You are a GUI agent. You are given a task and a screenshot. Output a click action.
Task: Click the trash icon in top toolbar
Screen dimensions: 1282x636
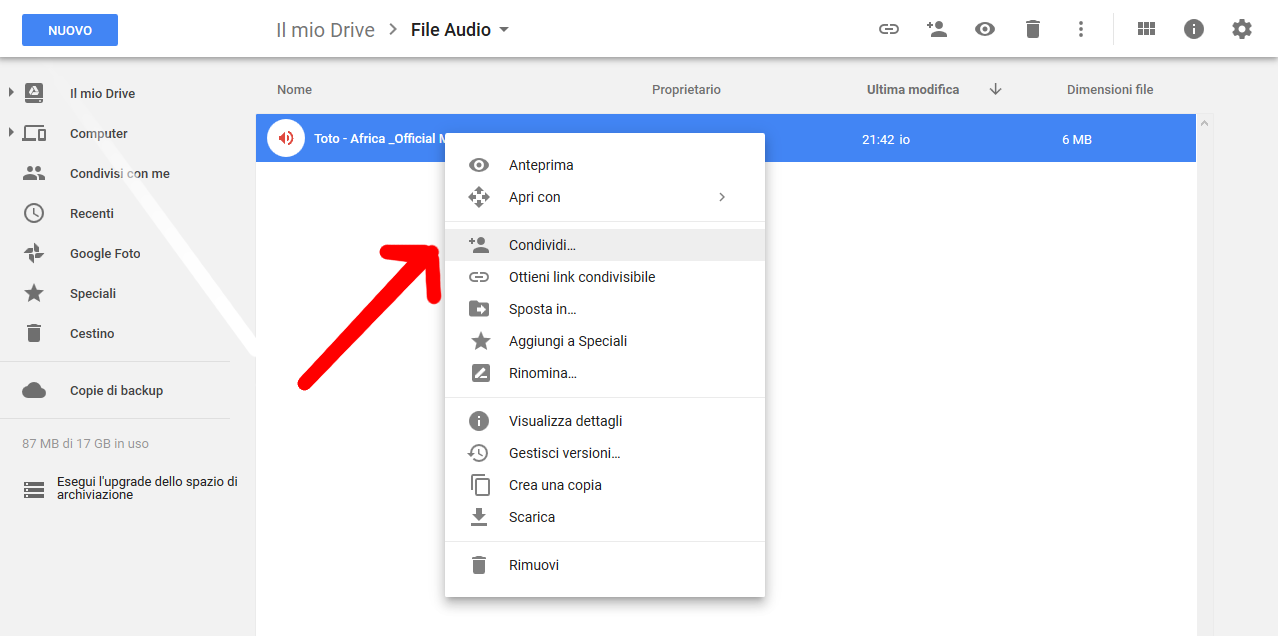coord(1033,30)
